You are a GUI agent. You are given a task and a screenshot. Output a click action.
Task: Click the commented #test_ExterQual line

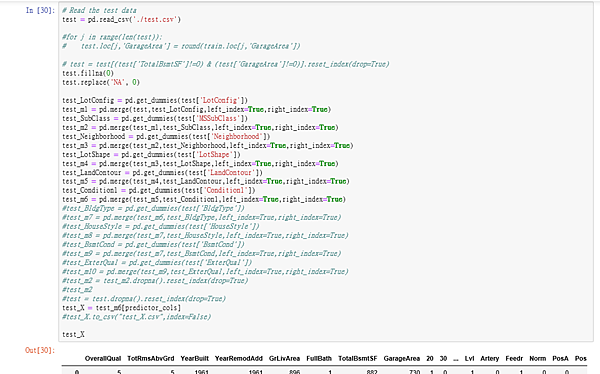coord(157,263)
